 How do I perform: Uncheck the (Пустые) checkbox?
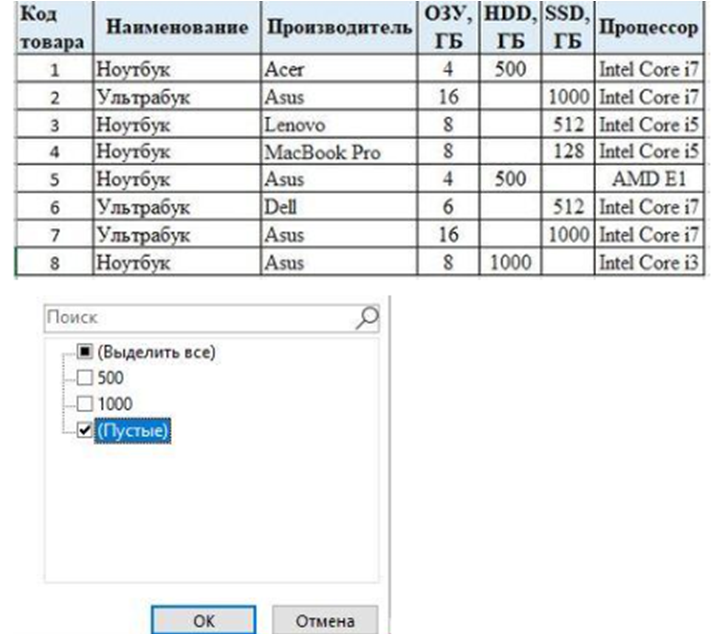coord(85,430)
